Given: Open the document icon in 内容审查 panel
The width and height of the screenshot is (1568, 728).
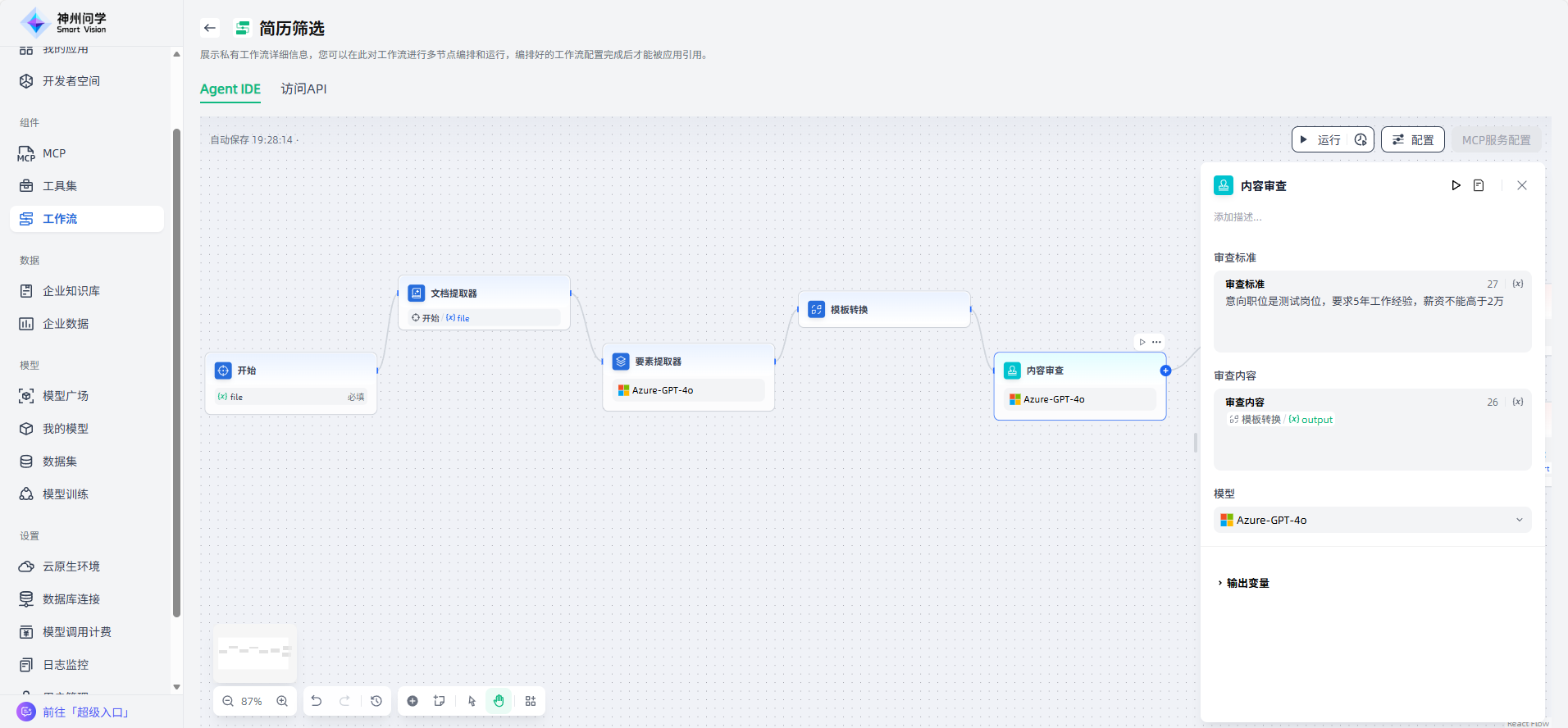Looking at the screenshot, I should pyautogui.click(x=1479, y=185).
